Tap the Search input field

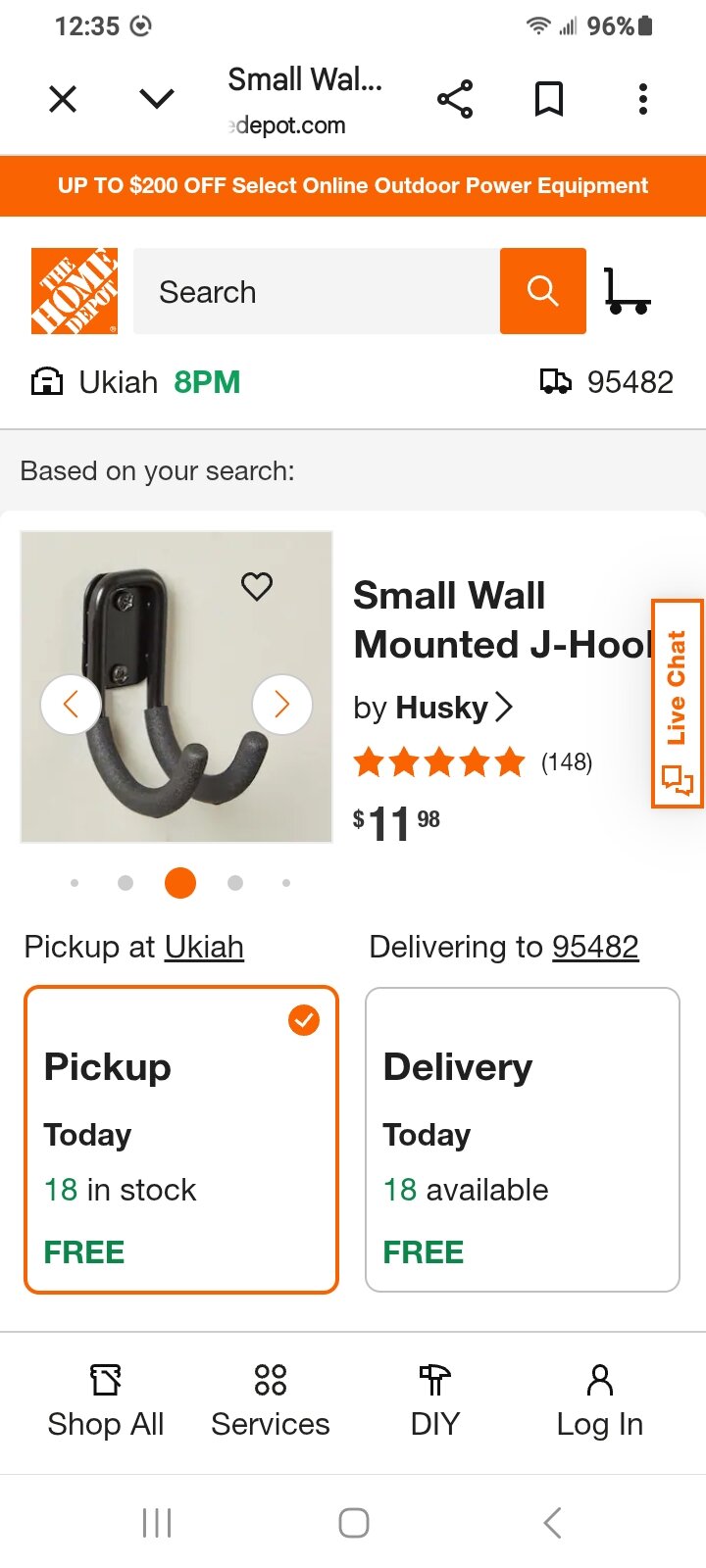(316, 291)
